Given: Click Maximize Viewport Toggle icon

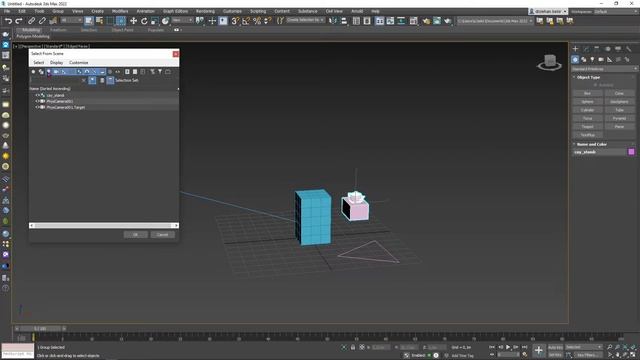Looking at the screenshot, I should pyautogui.click(x=633, y=355).
